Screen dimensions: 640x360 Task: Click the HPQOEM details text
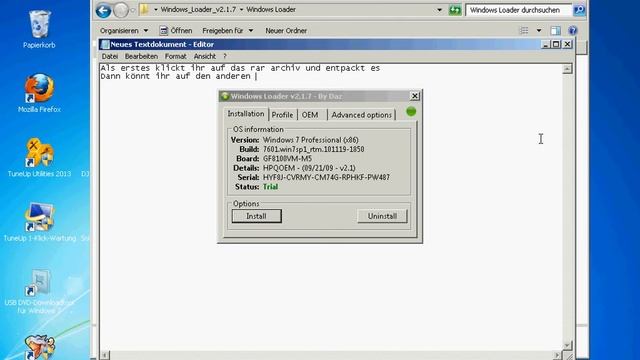309,168
